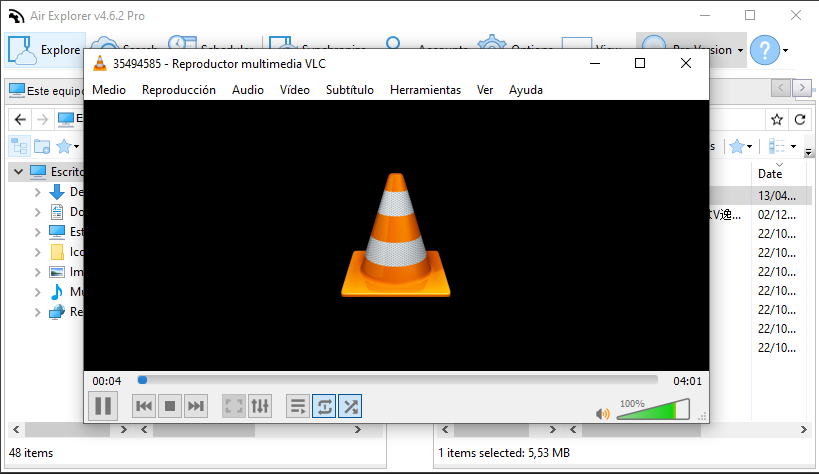The width and height of the screenshot is (819, 474).
Task: Open the Reproducción menu in VLC
Action: pos(179,90)
